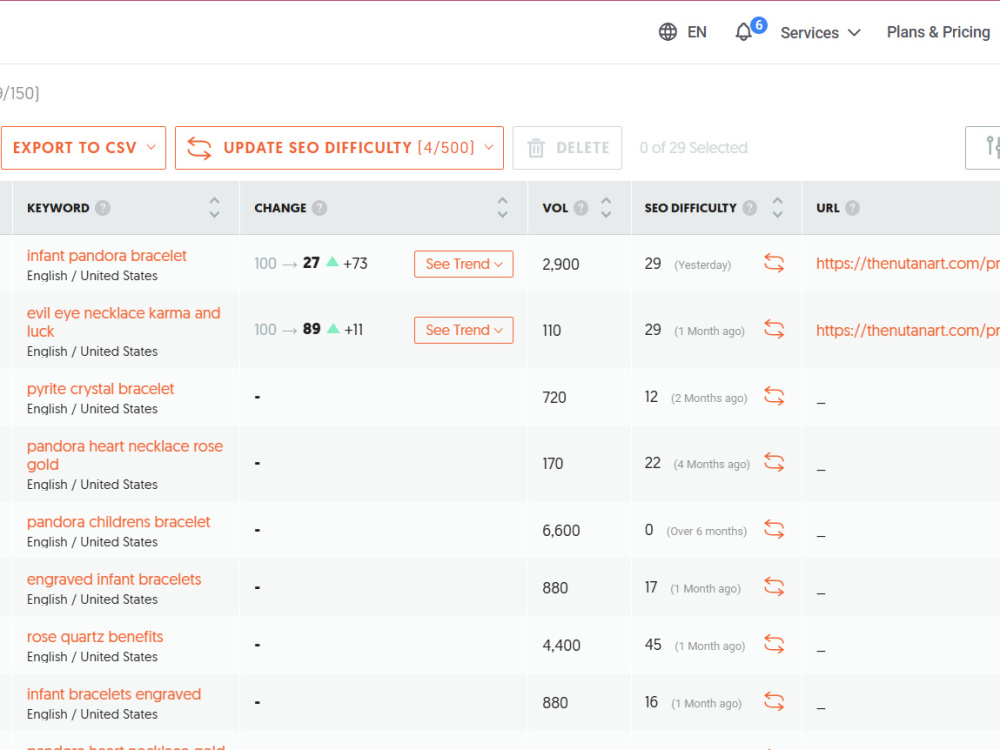Viewport: 1000px width, 750px height.
Task: Click the EN language label
Action: coord(696,32)
